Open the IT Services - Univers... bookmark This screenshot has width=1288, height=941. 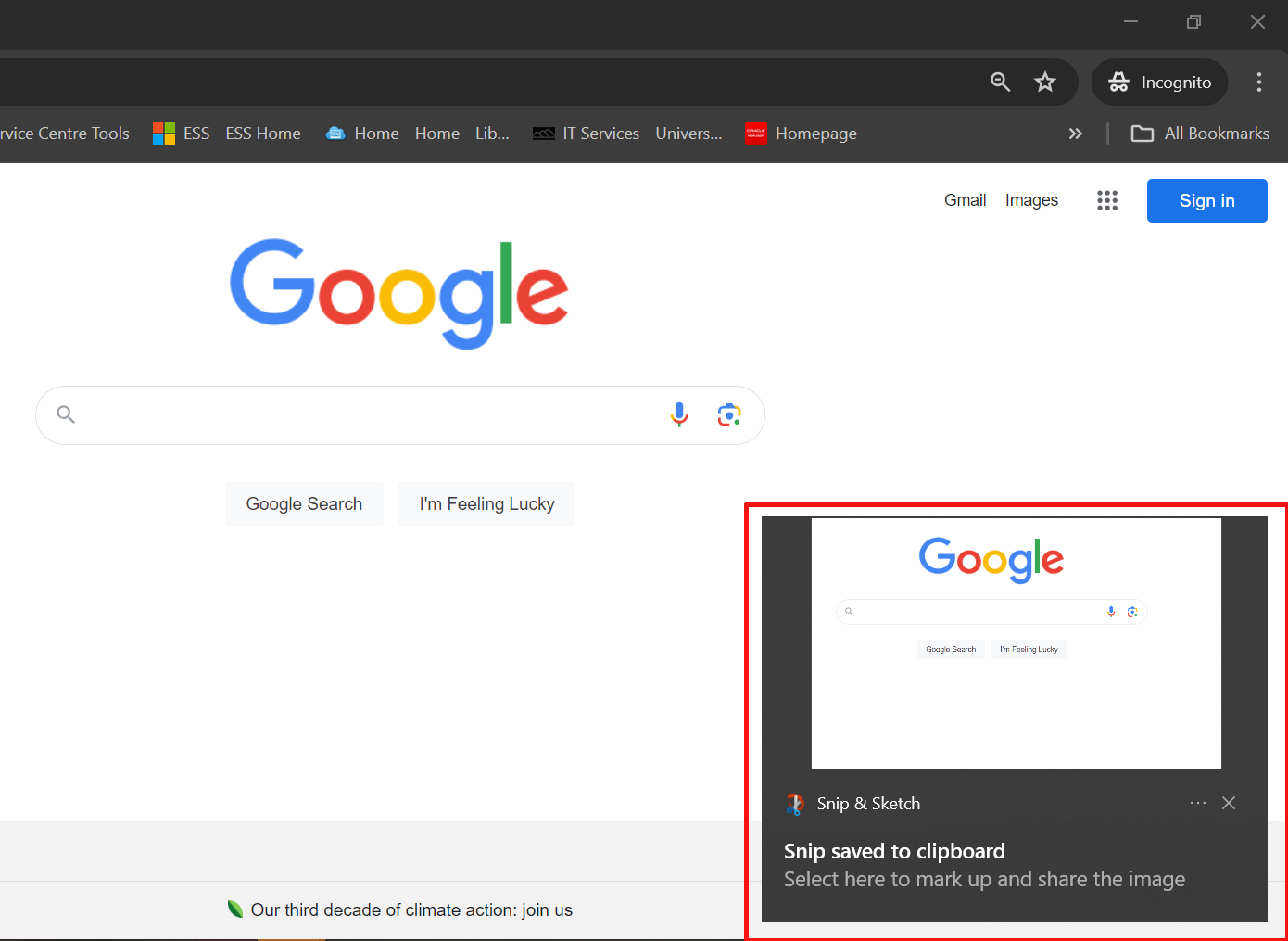pos(627,134)
